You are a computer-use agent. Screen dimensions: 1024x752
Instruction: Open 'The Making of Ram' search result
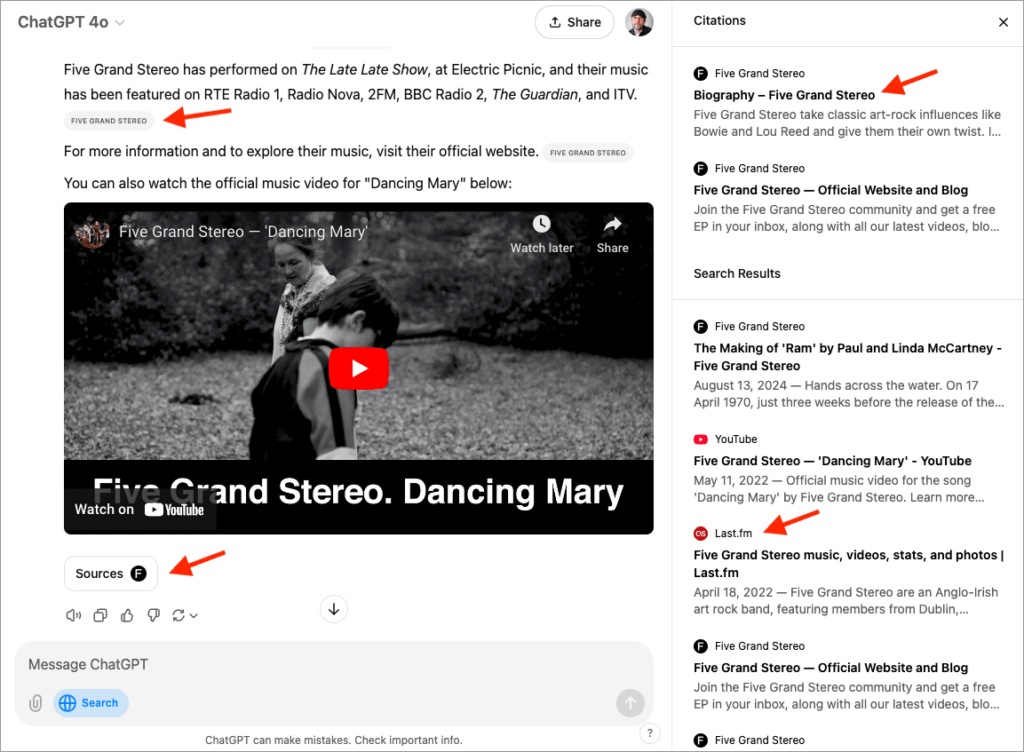[x=848, y=356]
